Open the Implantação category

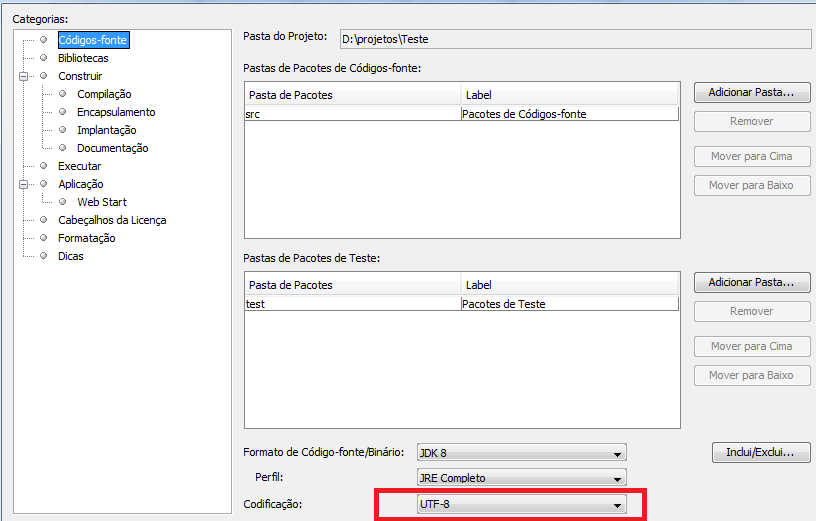tap(107, 130)
